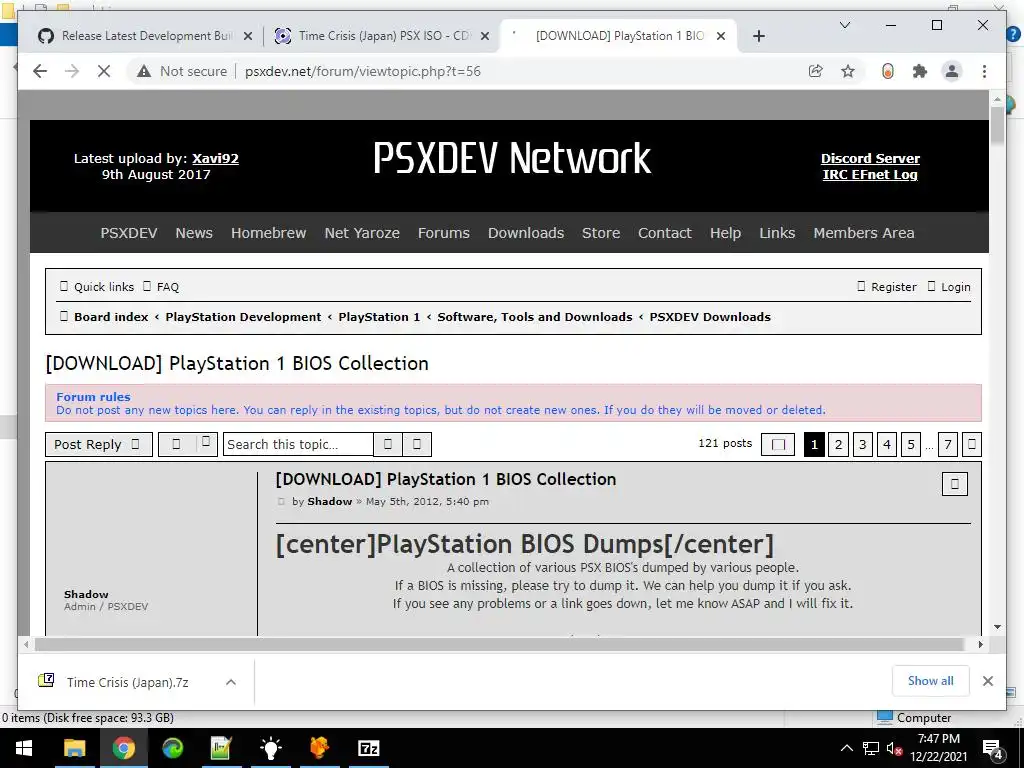Image resolution: width=1024 pixels, height=768 pixels.
Task: Click the jump-to-page icon button
Action: pos(778,445)
